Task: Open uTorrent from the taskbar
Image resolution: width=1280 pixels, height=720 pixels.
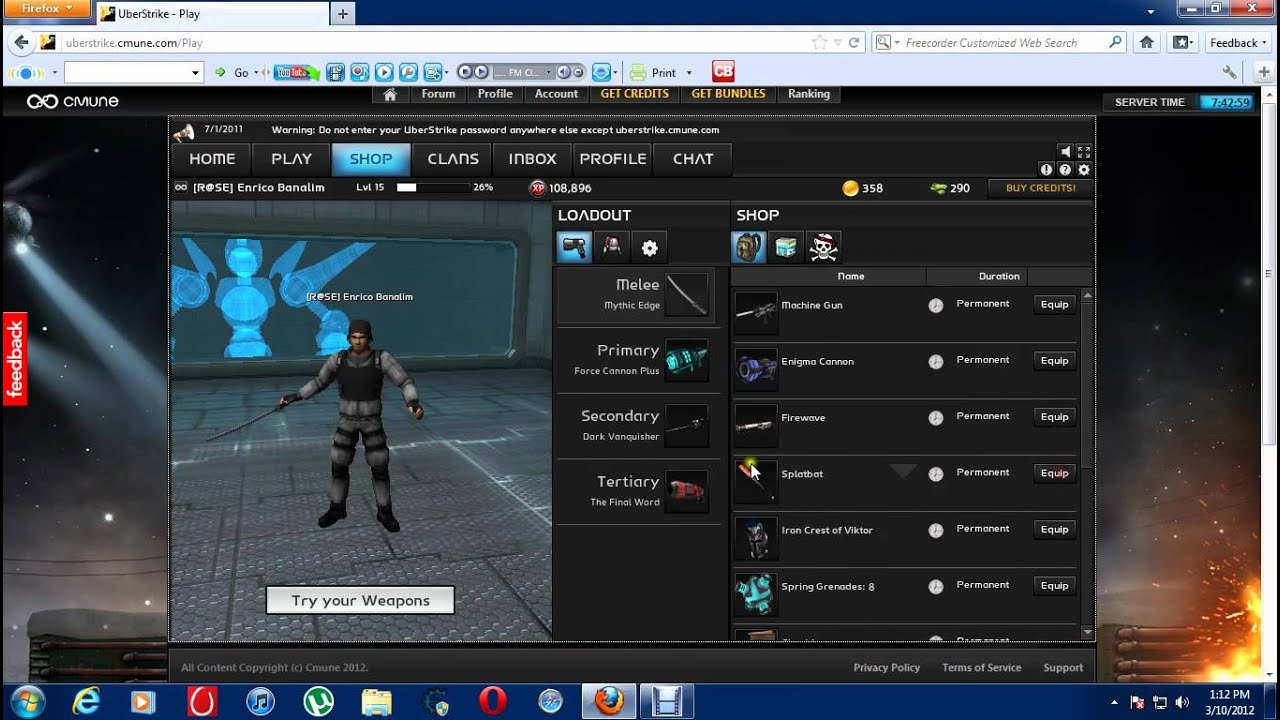Action: [x=319, y=701]
